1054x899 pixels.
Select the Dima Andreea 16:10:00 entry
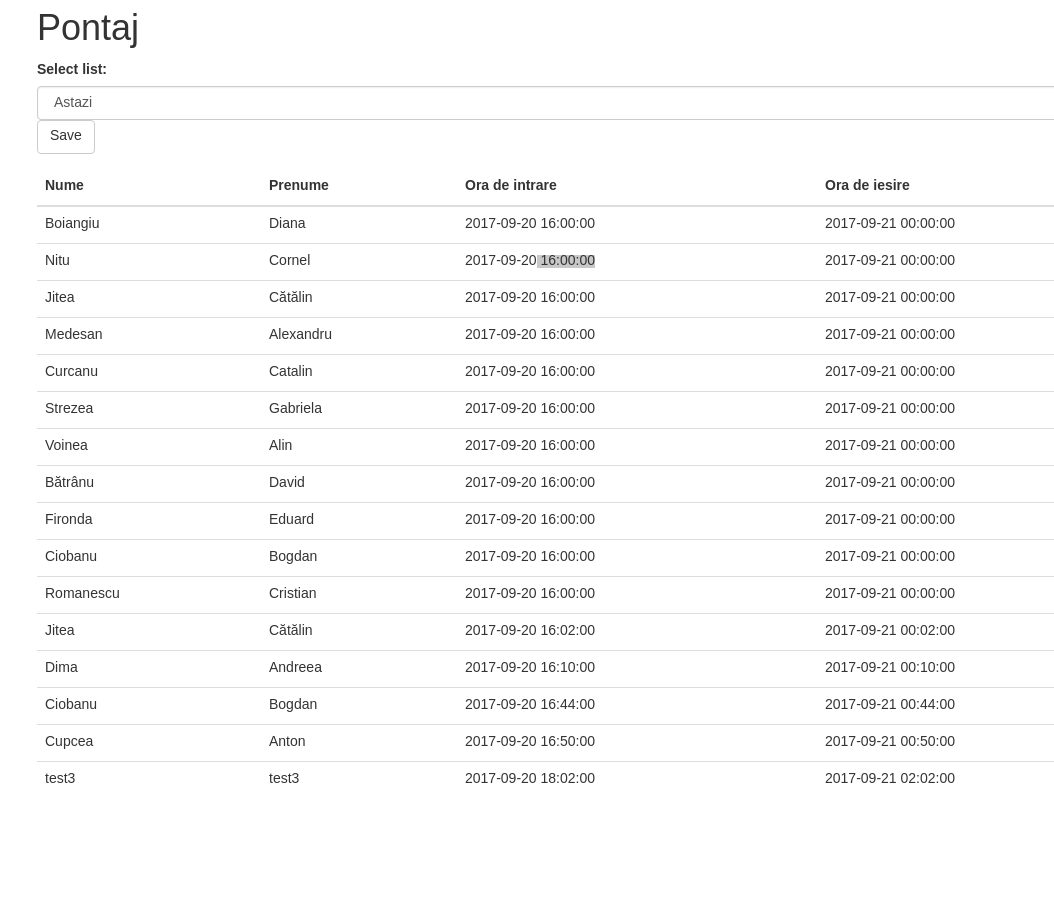click(x=530, y=667)
